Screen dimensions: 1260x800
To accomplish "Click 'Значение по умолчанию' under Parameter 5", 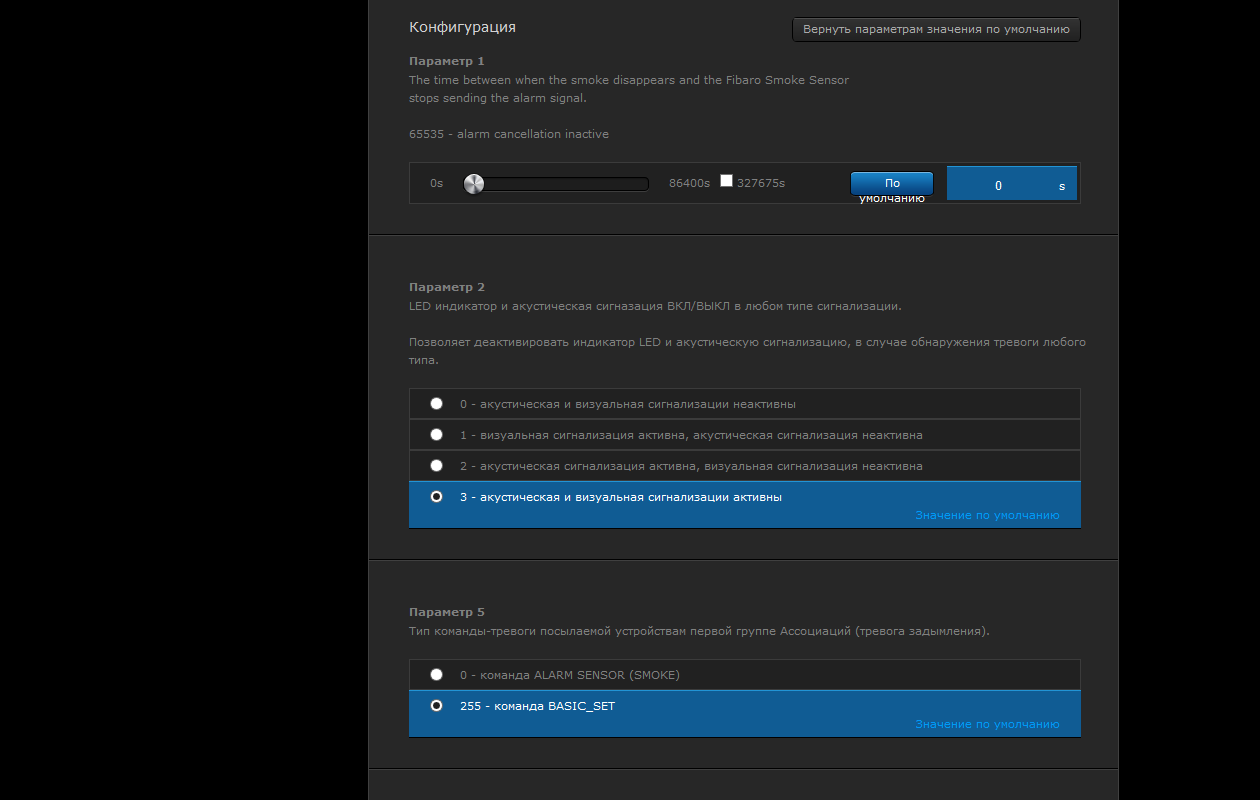I will click(x=987, y=724).
